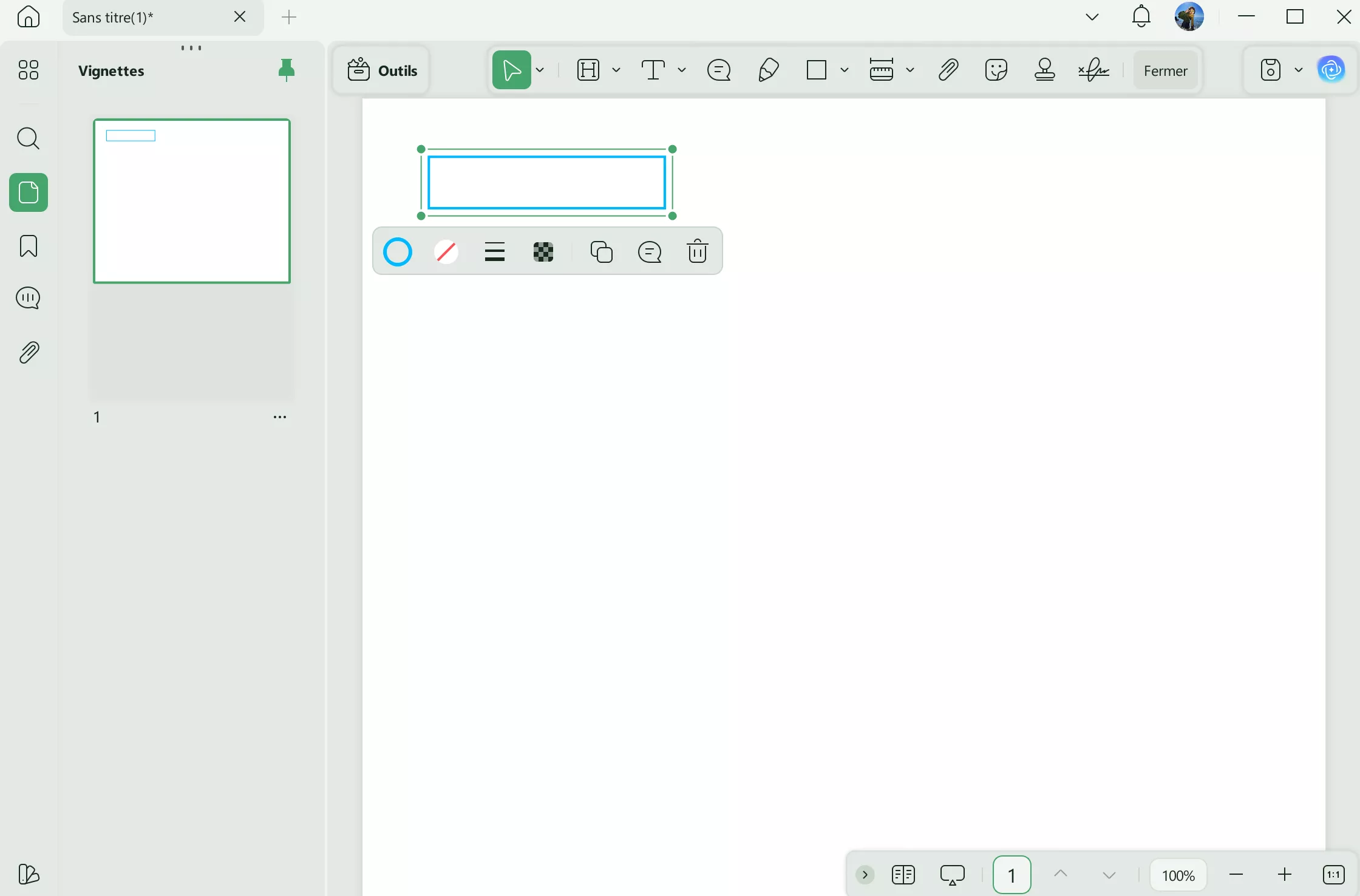The image size is (1360, 896).
Task: Open the search panel in the sidebar
Action: pyautogui.click(x=28, y=138)
